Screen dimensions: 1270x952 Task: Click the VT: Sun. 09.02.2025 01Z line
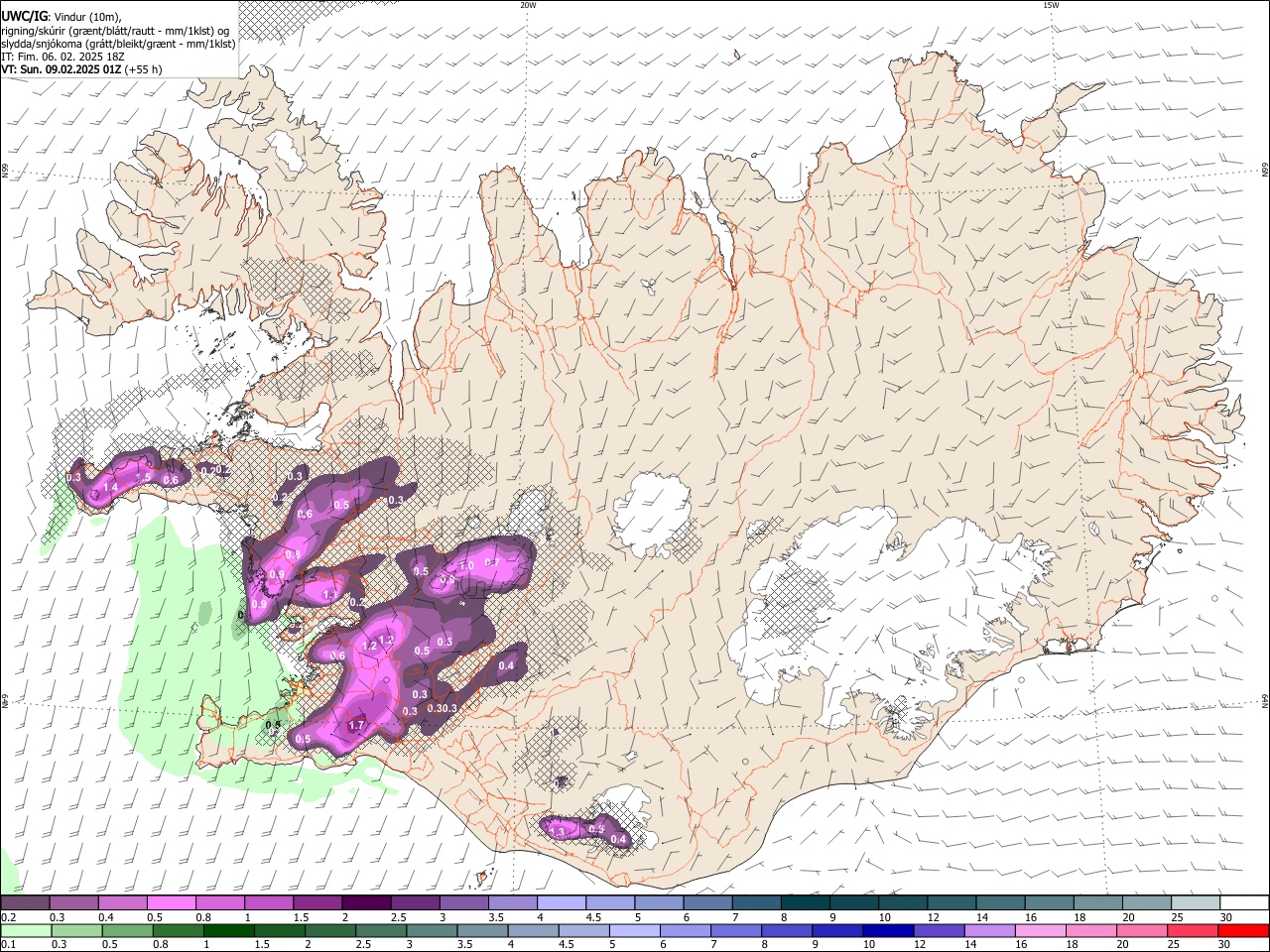81,69
